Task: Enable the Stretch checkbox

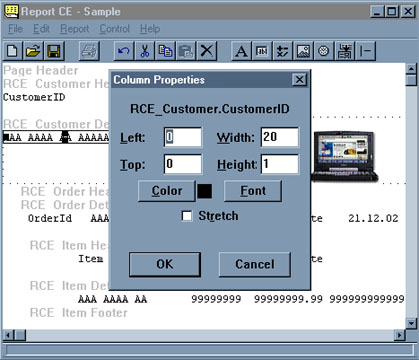Action: coord(187,216)
